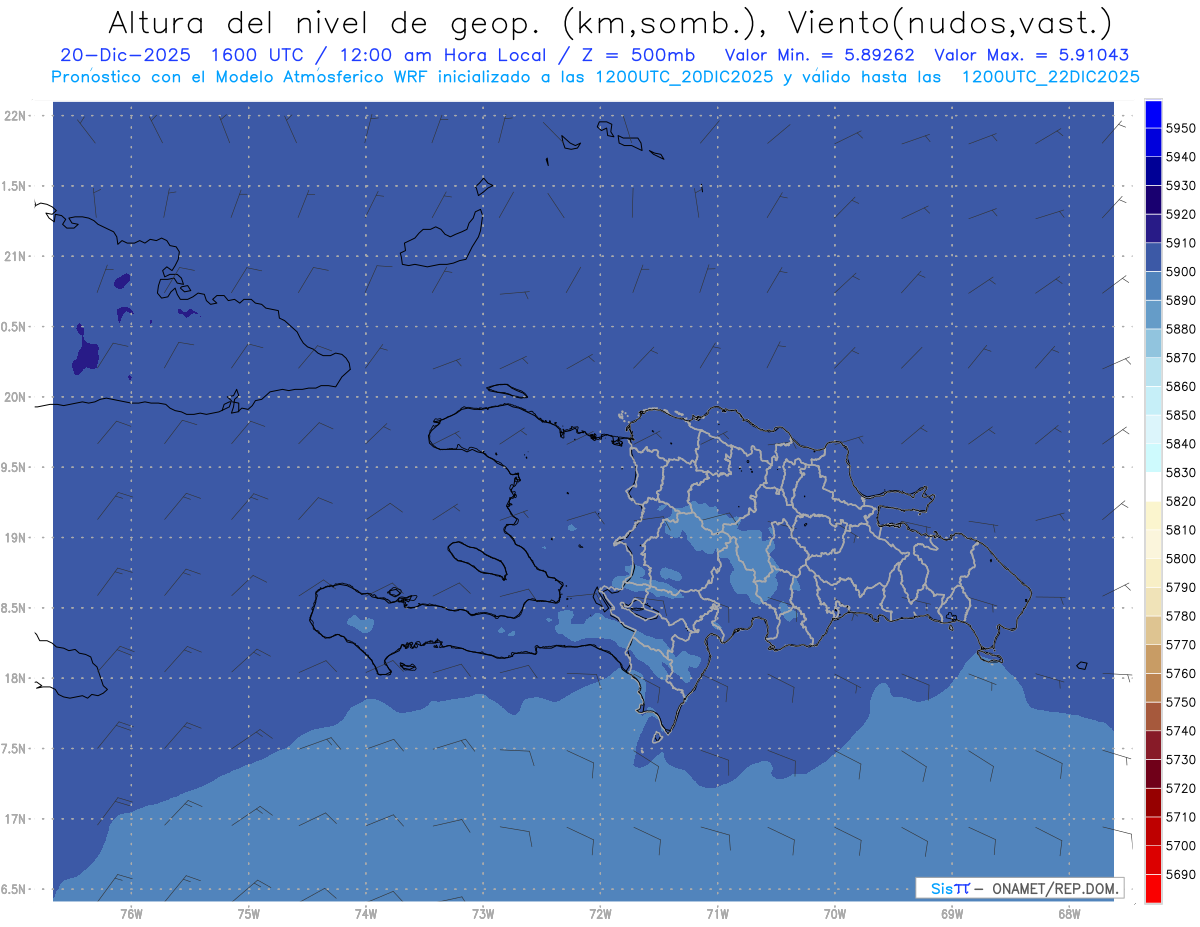Click the legend swatch between 5870 and 5860
The image size is (1200, 927).
click(x=1153, y=372)
